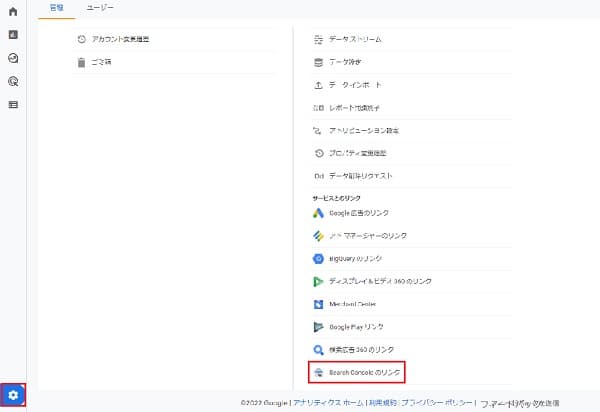
Task: Switch to the ユーザー tab
Action: [100, 8]
